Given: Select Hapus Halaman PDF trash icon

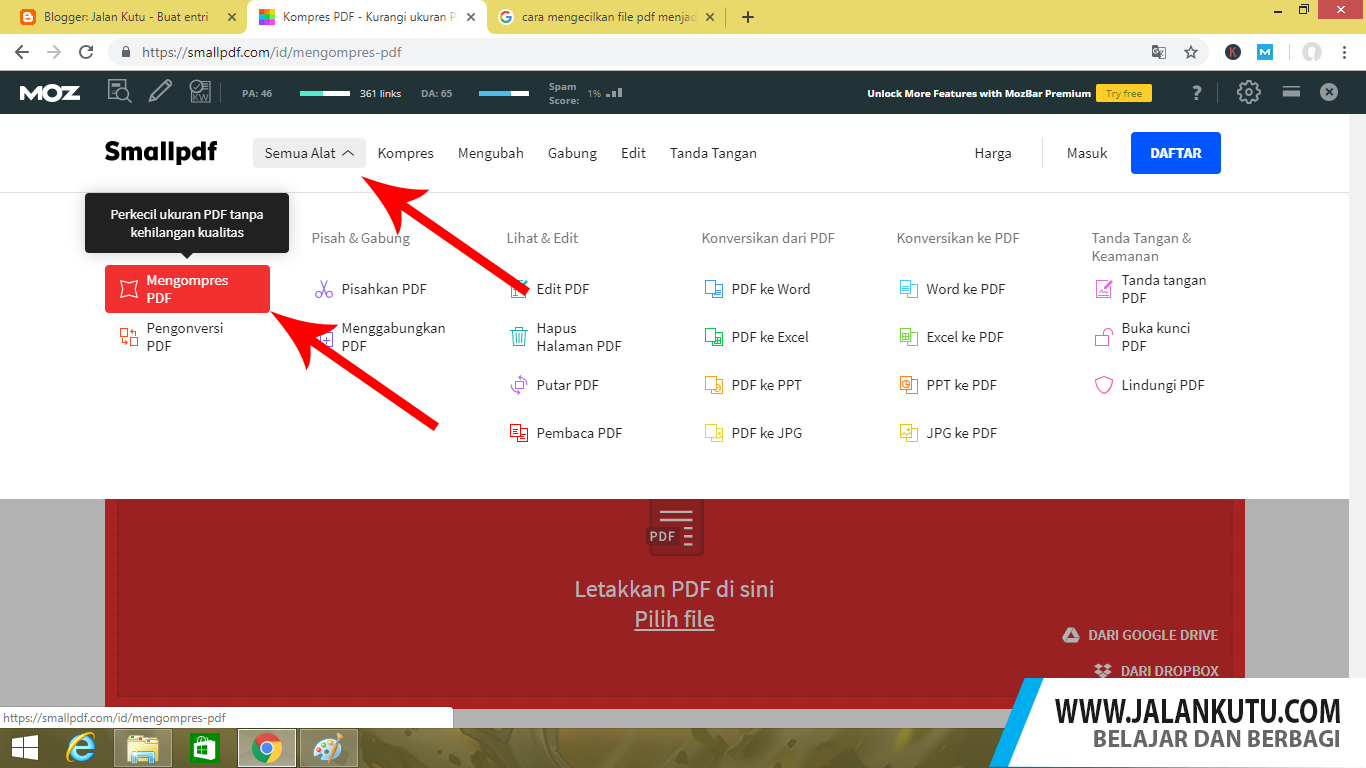Looking at the screenshot, I should [x=519, y=337].
